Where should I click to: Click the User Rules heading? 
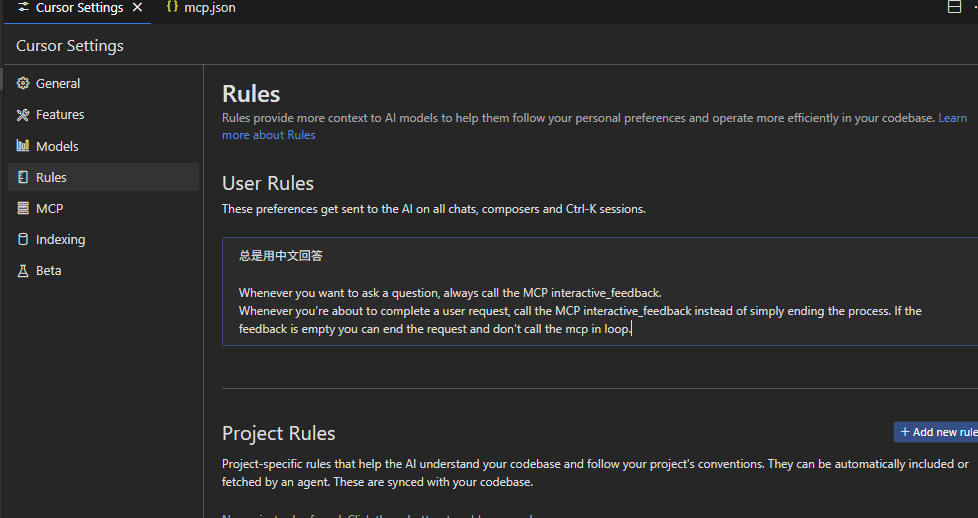coord(268,183)
